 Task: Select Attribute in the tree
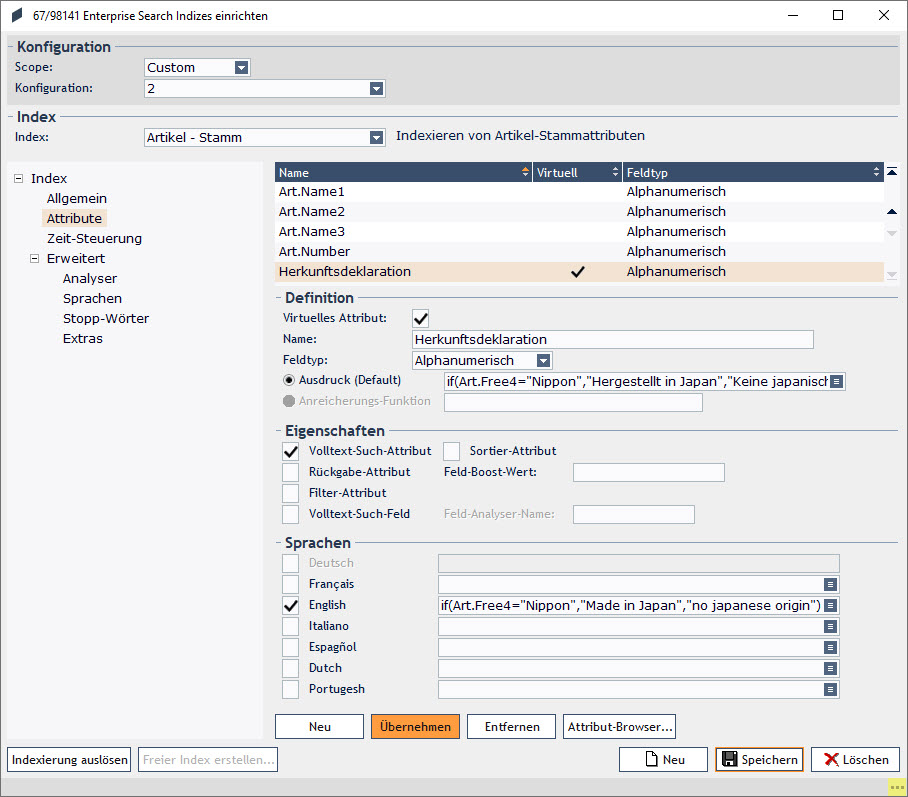74,218
